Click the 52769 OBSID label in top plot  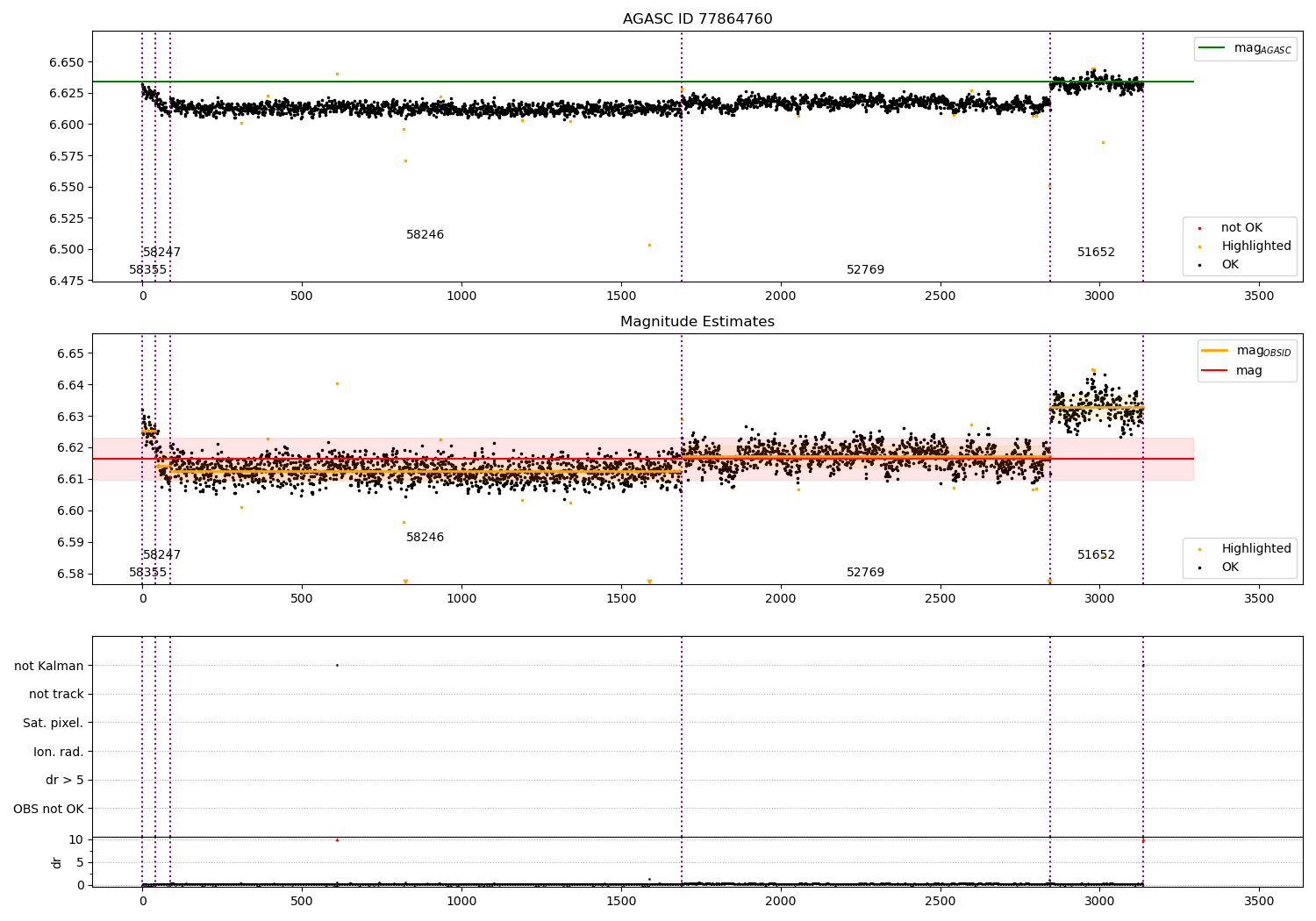click(865, 270)
